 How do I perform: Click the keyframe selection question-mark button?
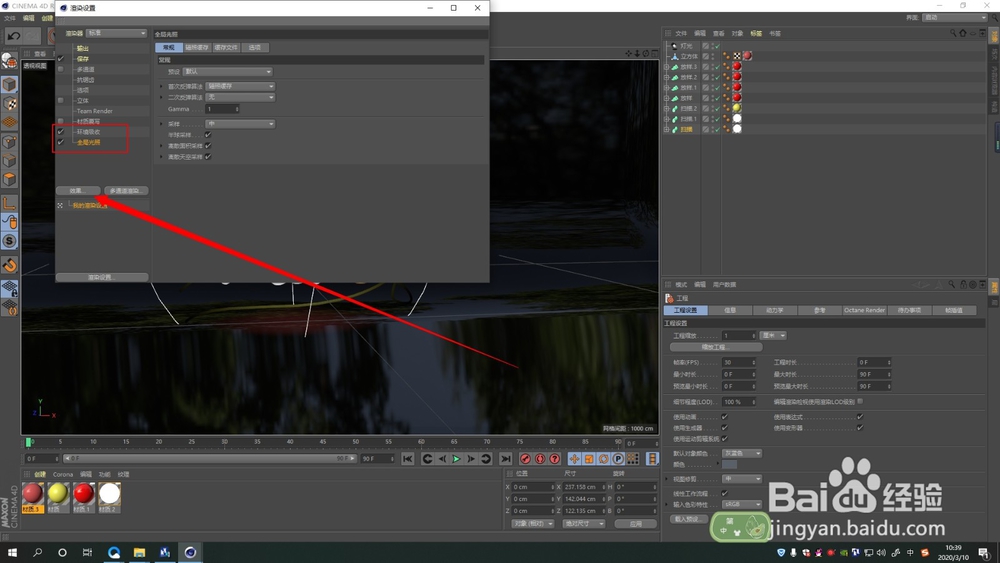coord(555,458)
